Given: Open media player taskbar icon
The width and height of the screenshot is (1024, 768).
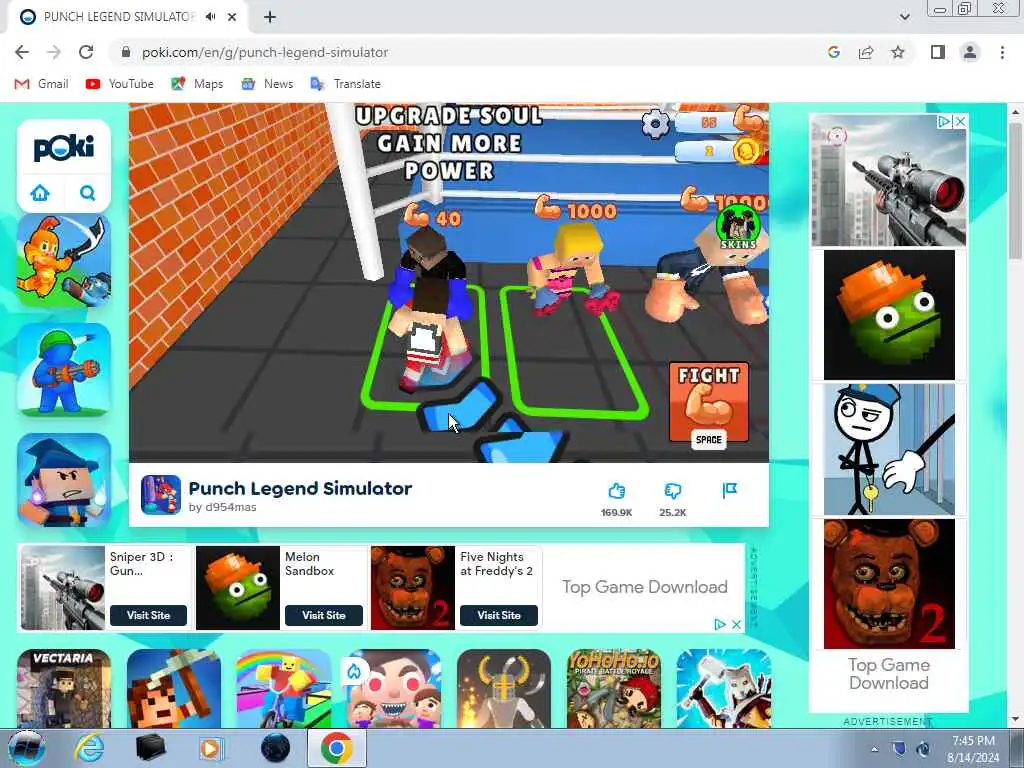Looking at the screenshot, I should (x=211, y=748).
